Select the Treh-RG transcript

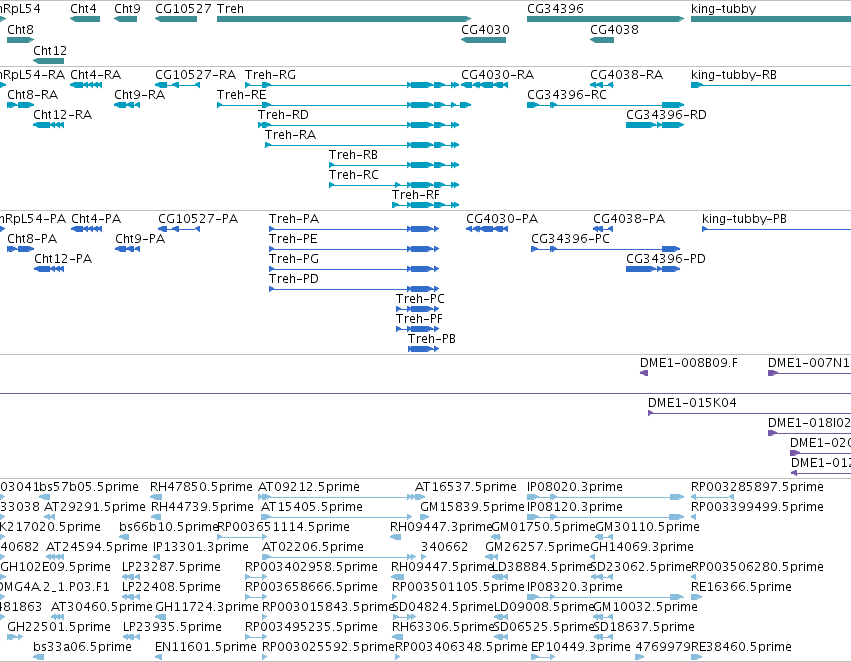click(270, 74)
